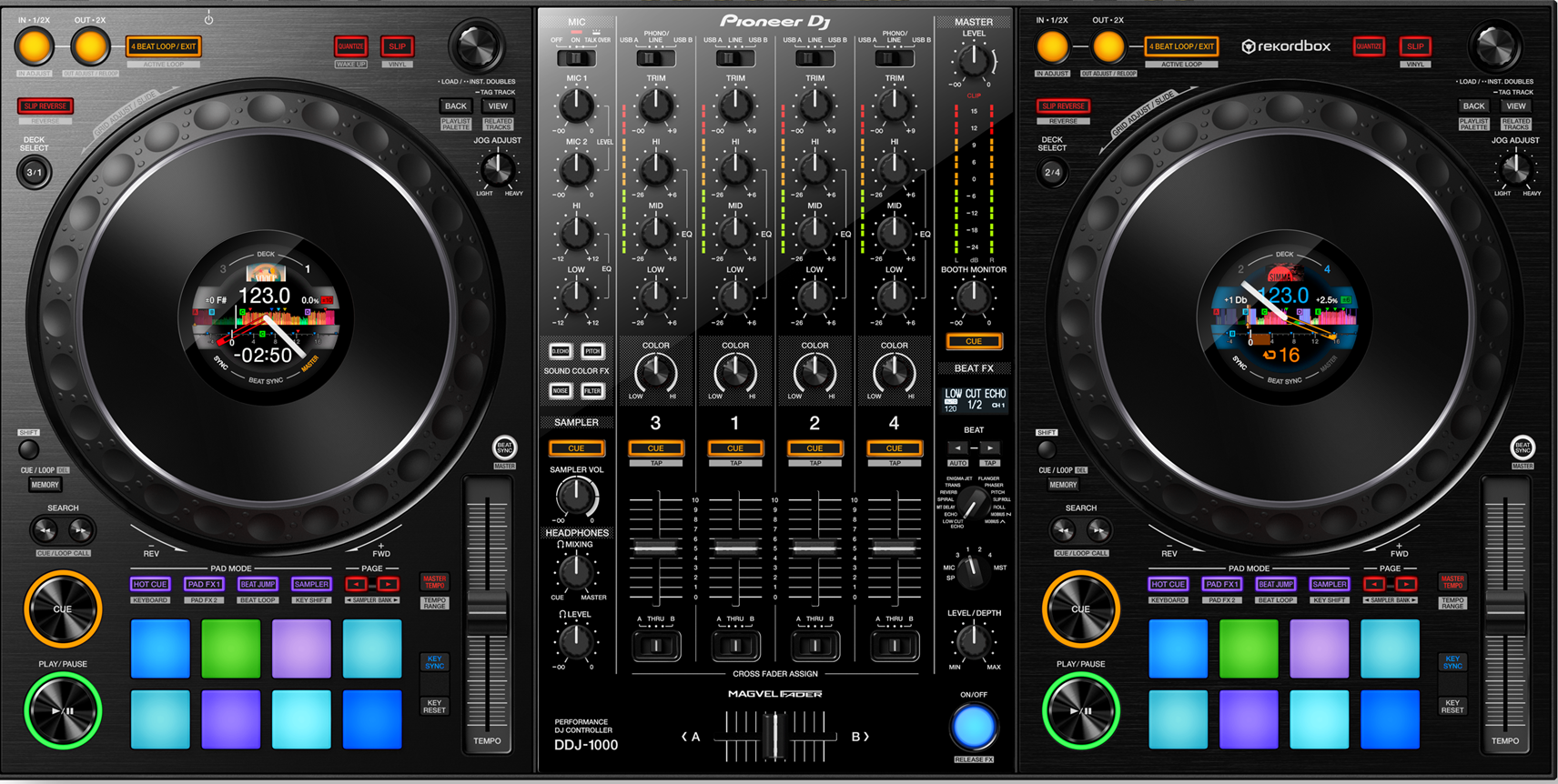This screenshot has width=1558, height=784.
Task: Click the channel 4 volume fader
Action: click(x=894, y=548)
